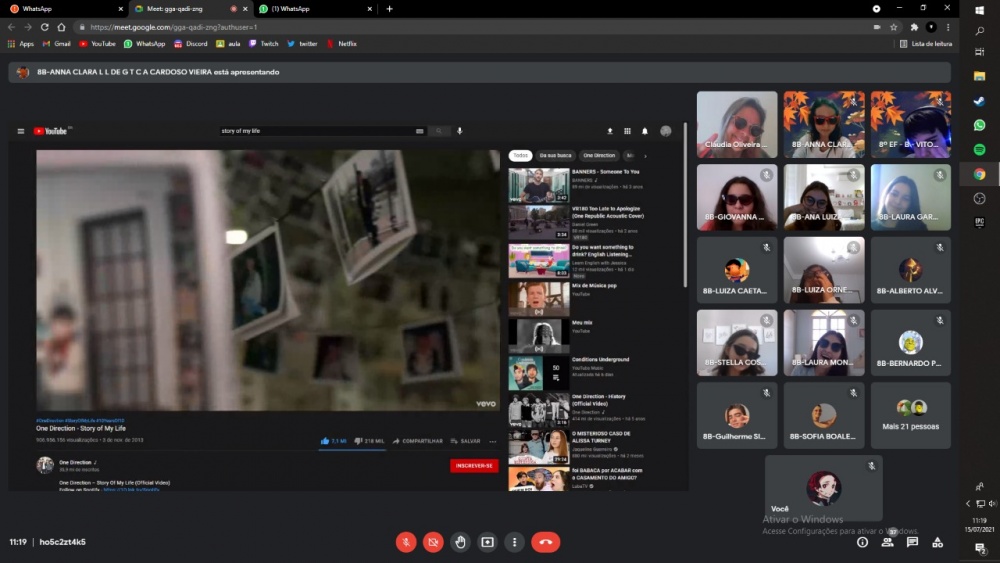Viewport: 1000px width, 563px height.
Task: Reload the page in Chrome
Action: (45, 27)
